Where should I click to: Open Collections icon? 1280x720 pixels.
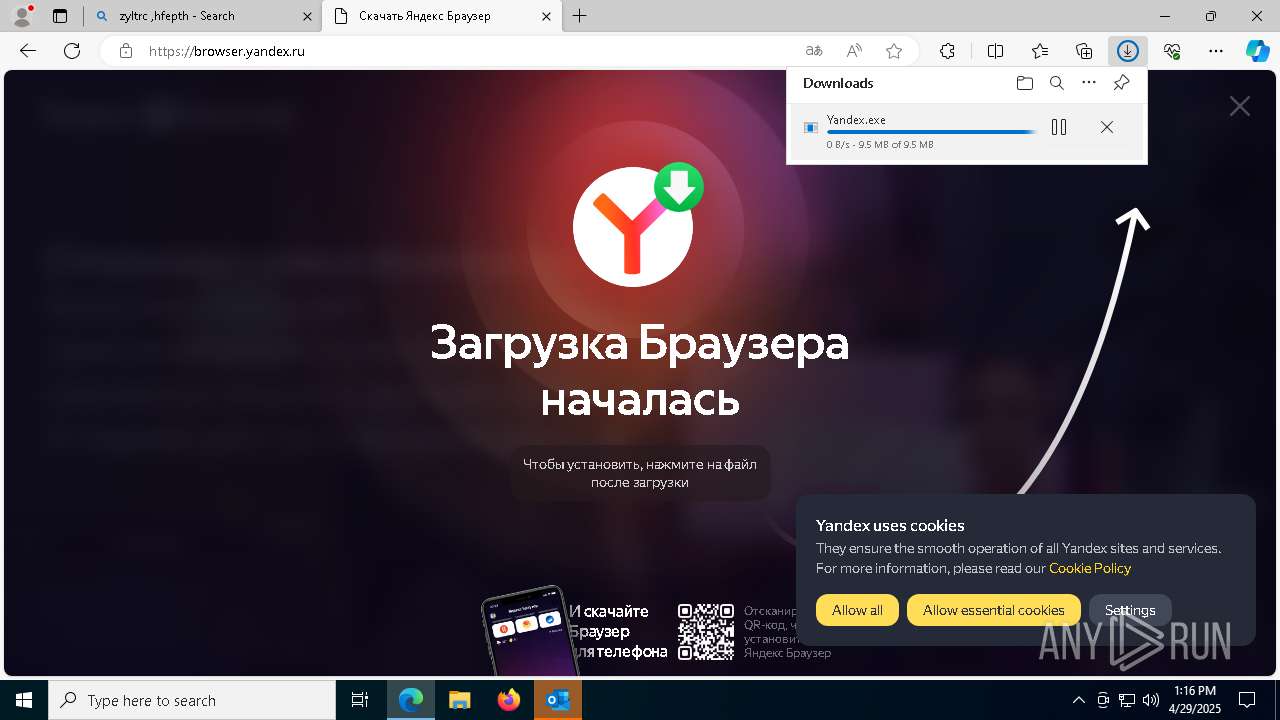point(1084,51)
